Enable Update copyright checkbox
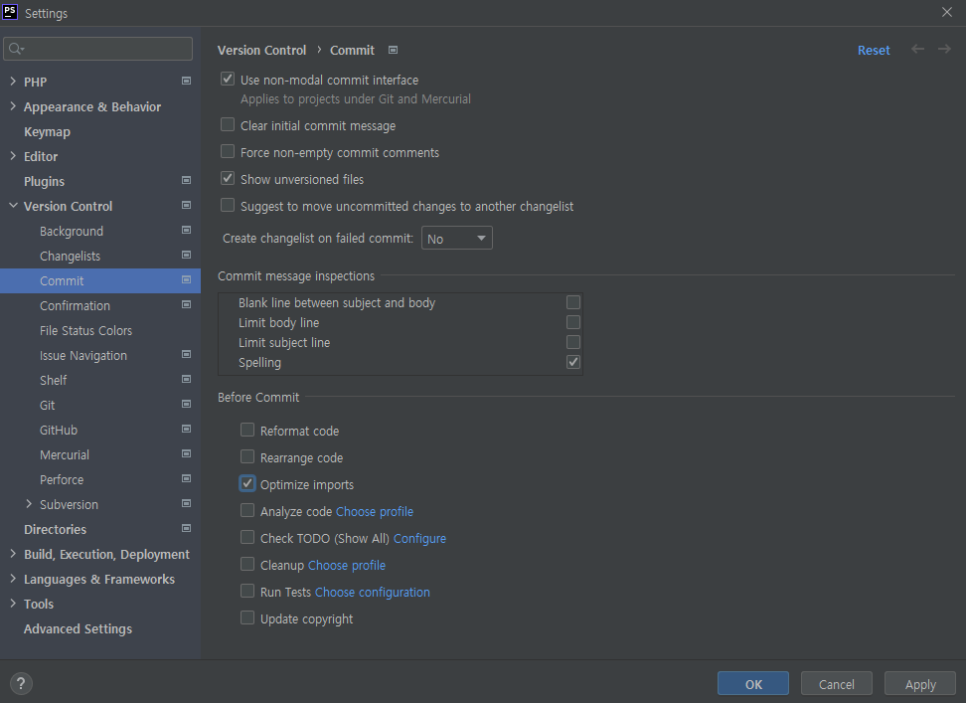The image size is (966, 703). pos(247,618)
